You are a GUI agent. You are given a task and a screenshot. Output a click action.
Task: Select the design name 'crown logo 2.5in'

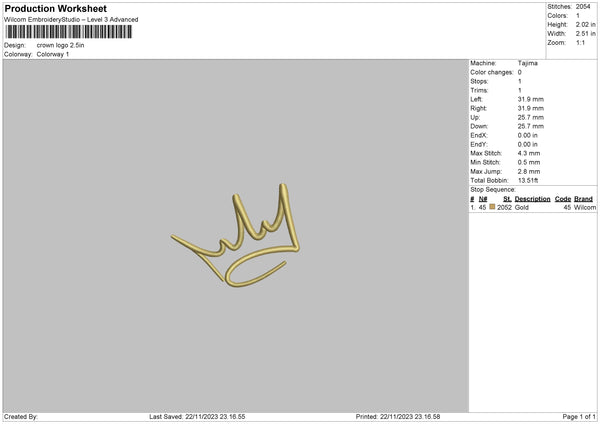[x=60, y=45]
